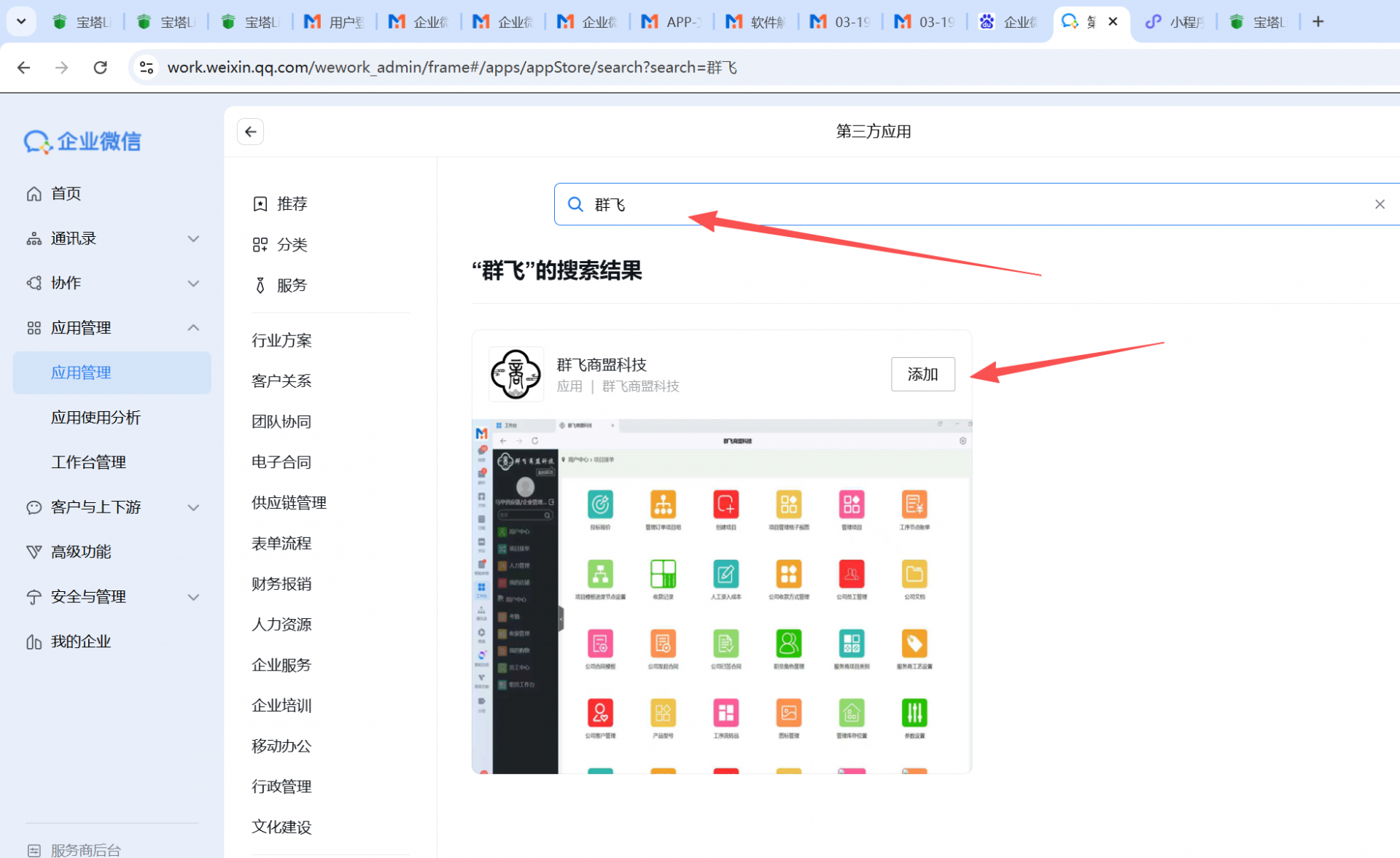Expand the 客户与上下游 section
Viewport: 1400px width, 858px height.
pyautogui.click(x=192, y=507)
